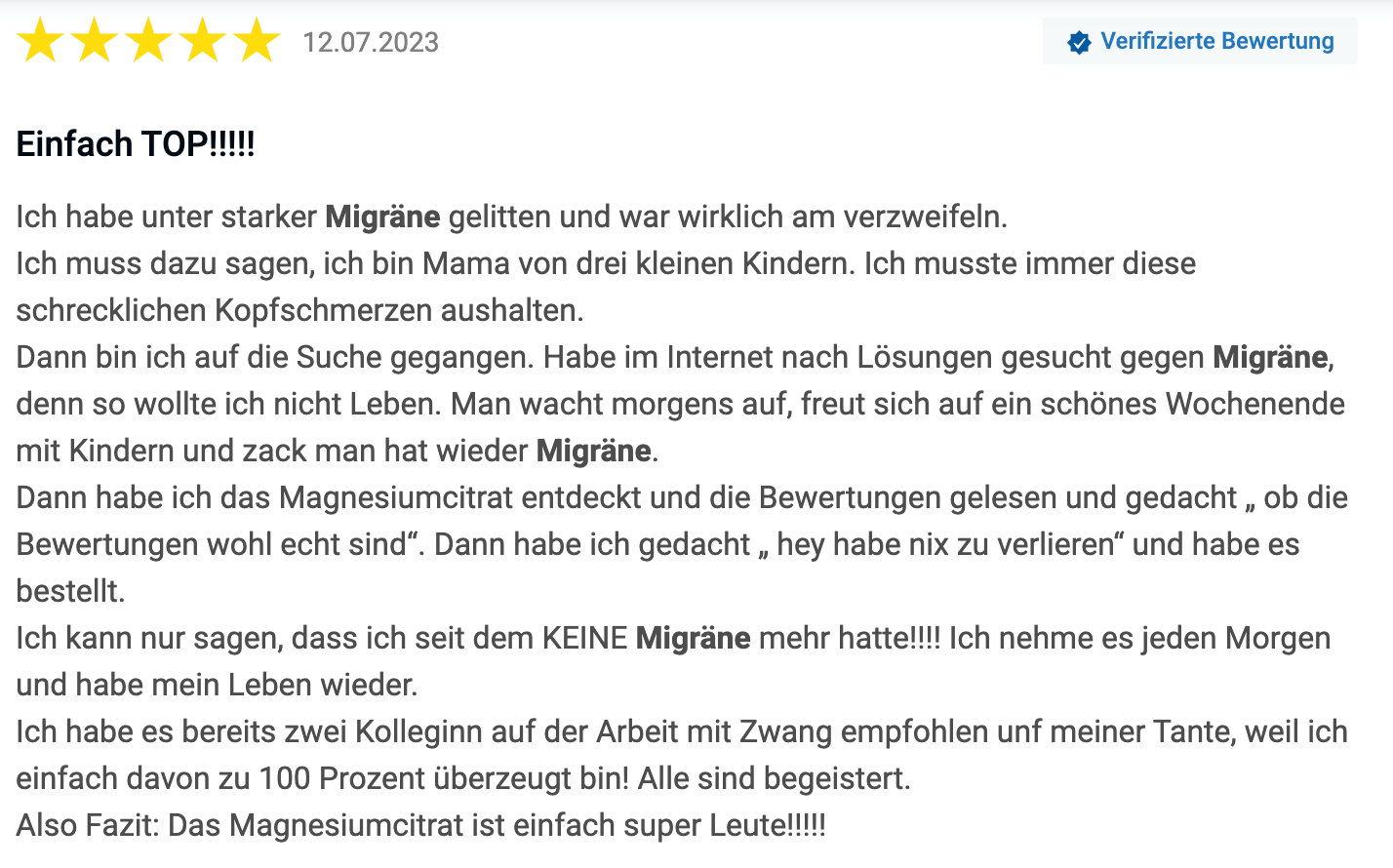Click bold 'Migräne' after 'hat wieder'
The image size is (1393, 868).
coord(594,451)
